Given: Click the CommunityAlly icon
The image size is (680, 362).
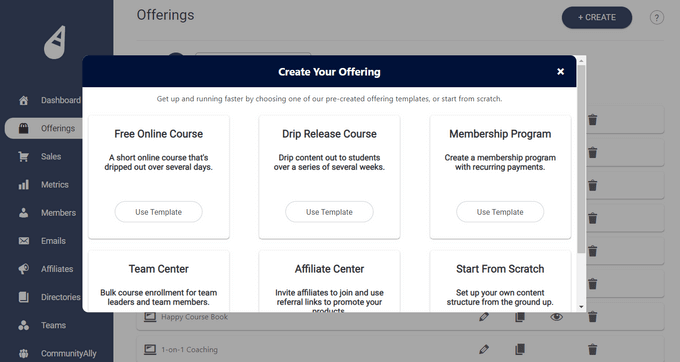Looking at the screenshot, I should [x=23, y=353].
